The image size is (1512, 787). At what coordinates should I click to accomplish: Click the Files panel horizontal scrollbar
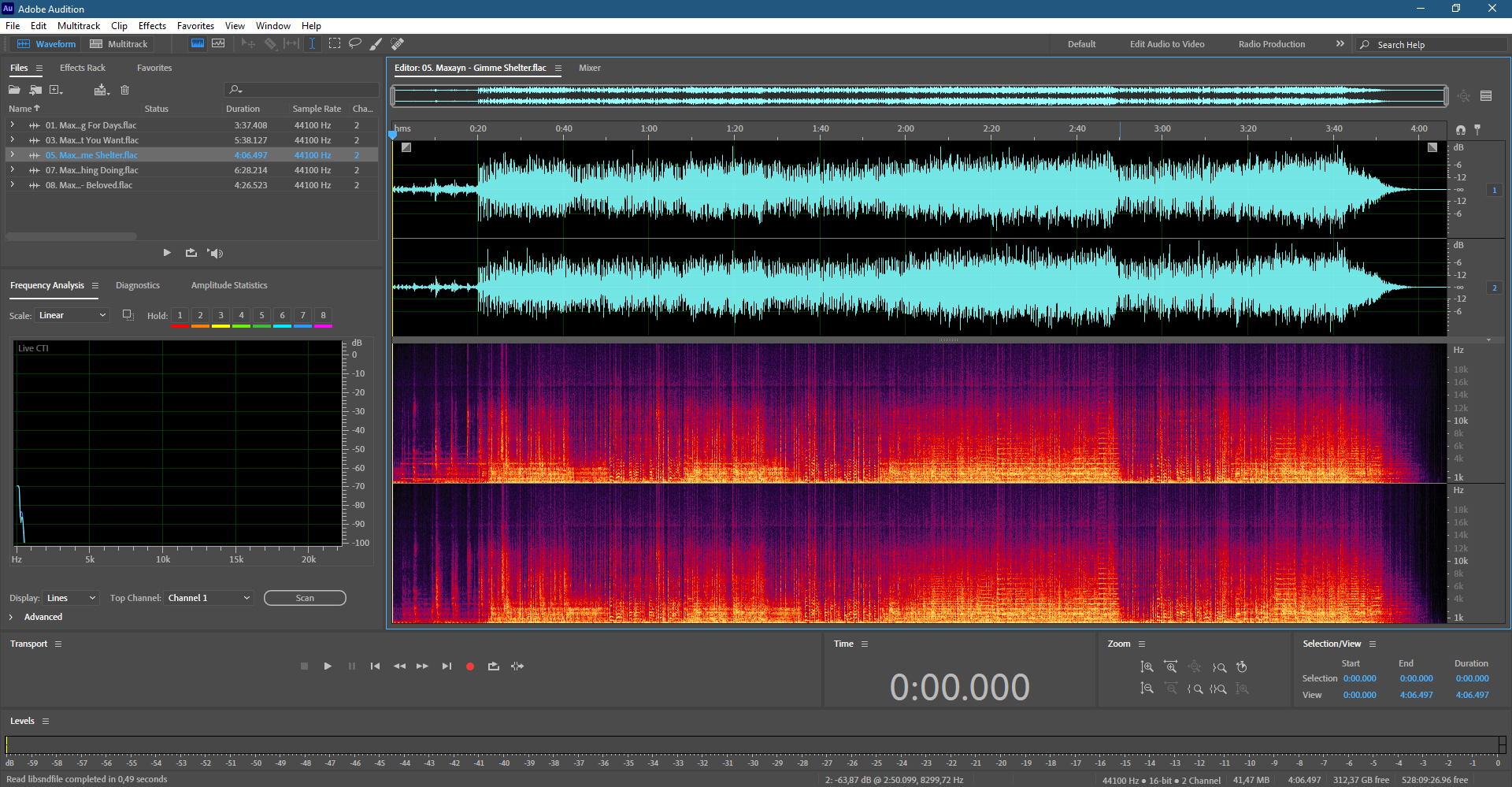pyautogui.click(x=71, y=236)
